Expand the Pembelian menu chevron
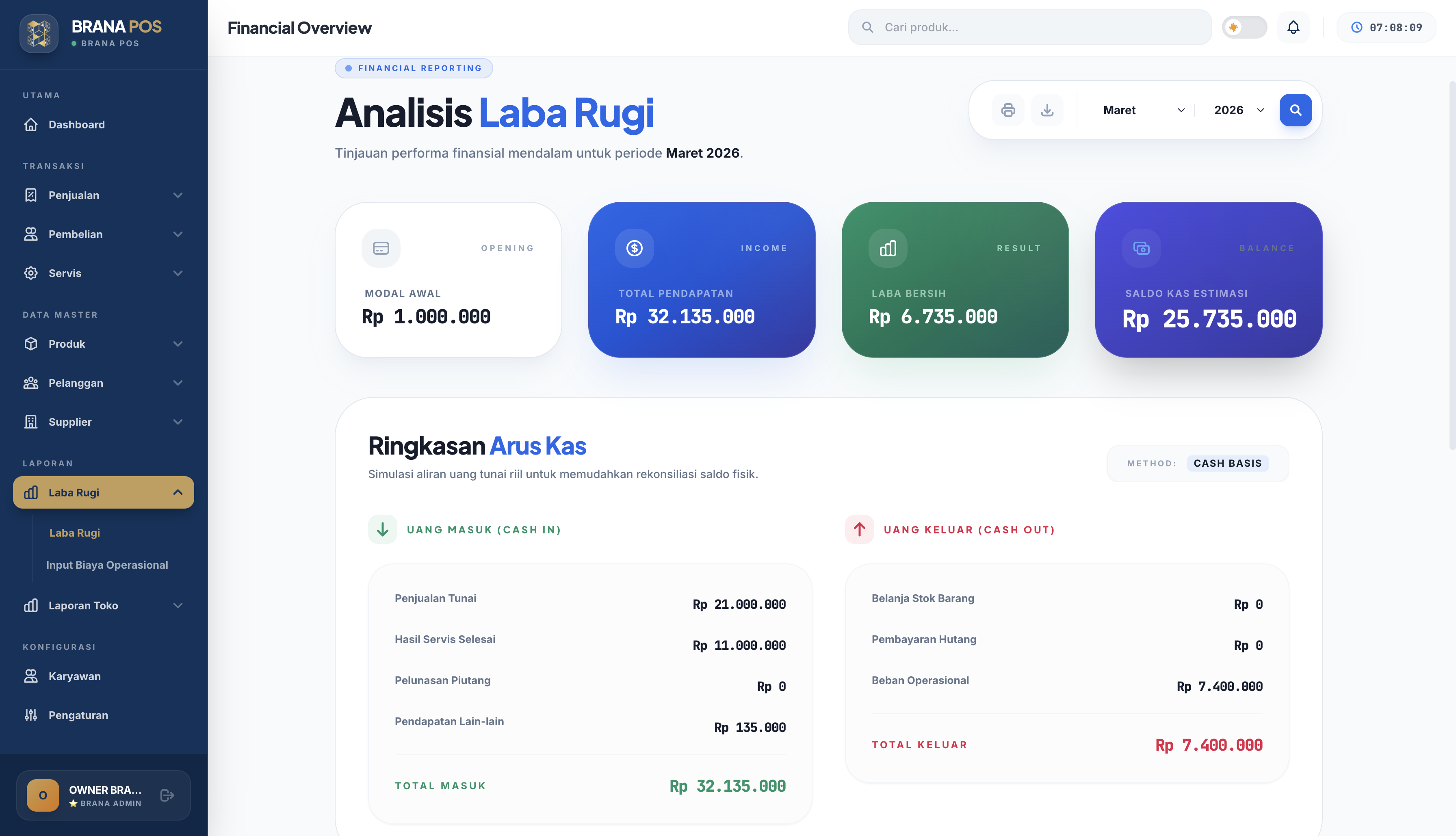 tap(178, 234)
